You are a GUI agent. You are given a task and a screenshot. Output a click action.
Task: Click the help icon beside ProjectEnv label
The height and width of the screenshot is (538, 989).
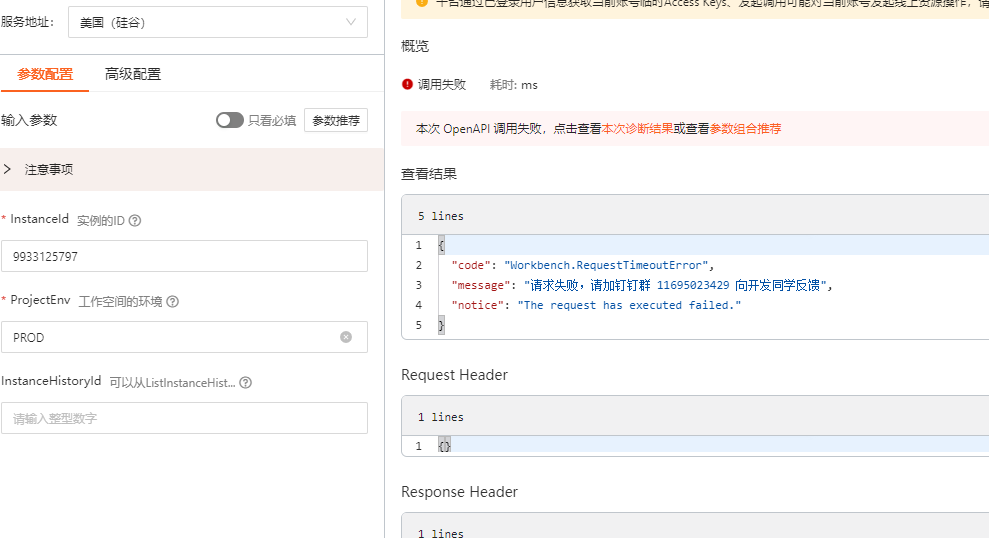pyautogui.click(x=173, y=301)
